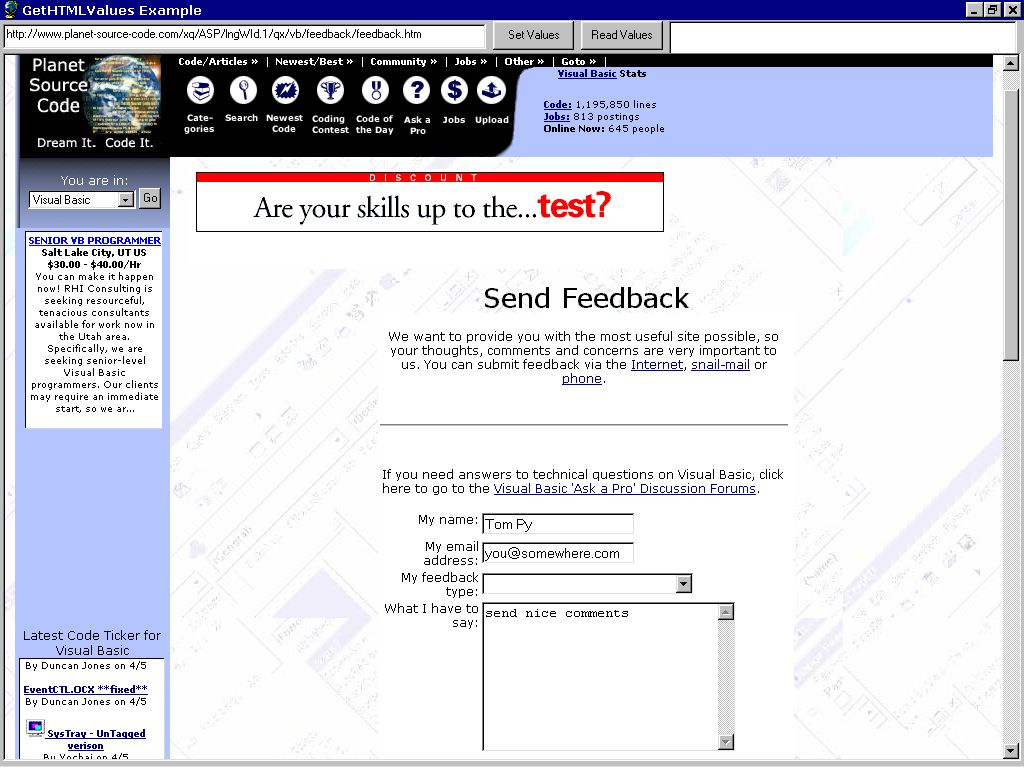
Task: Follow the snail-mail link
Action: pyautogui.click(x=720, y=364)
